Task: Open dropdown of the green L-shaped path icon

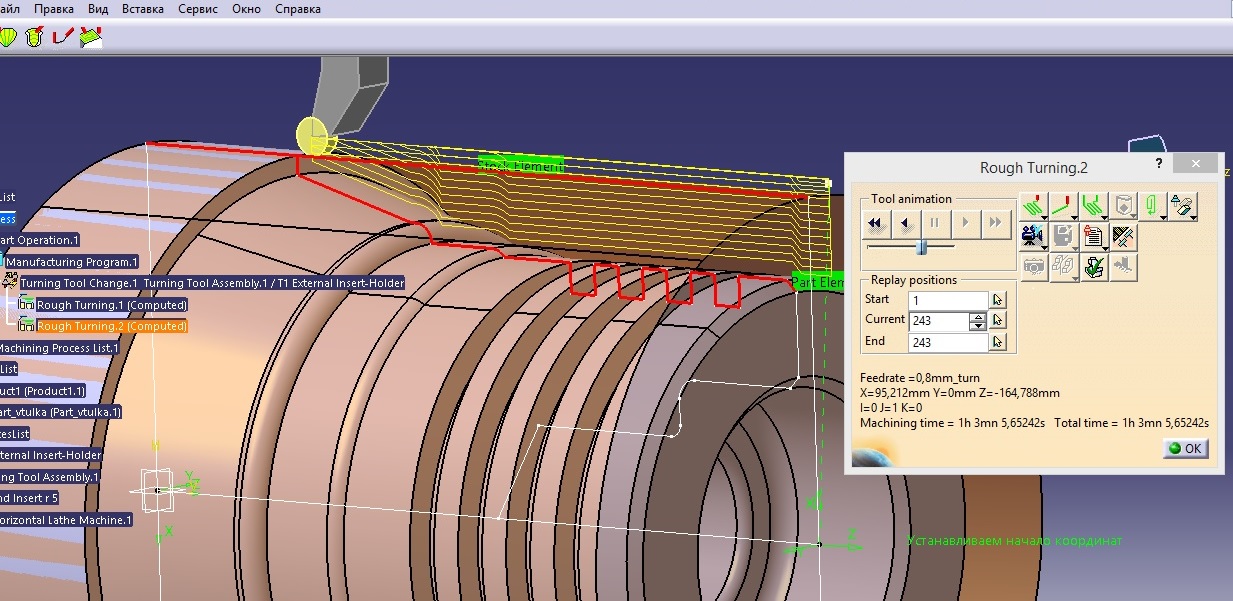Action: point(1075,217)
